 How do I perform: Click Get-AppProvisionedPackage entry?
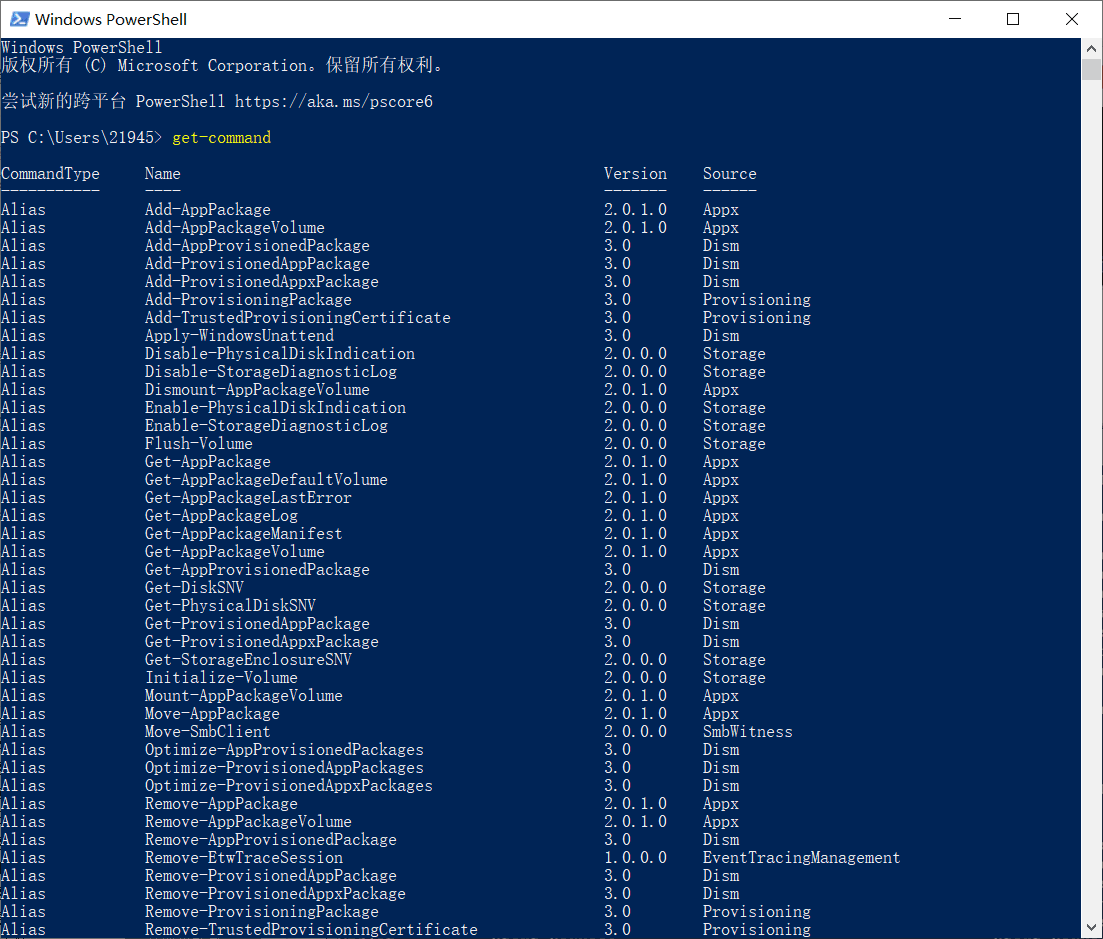pyautogui.click(x=257, y=570)
